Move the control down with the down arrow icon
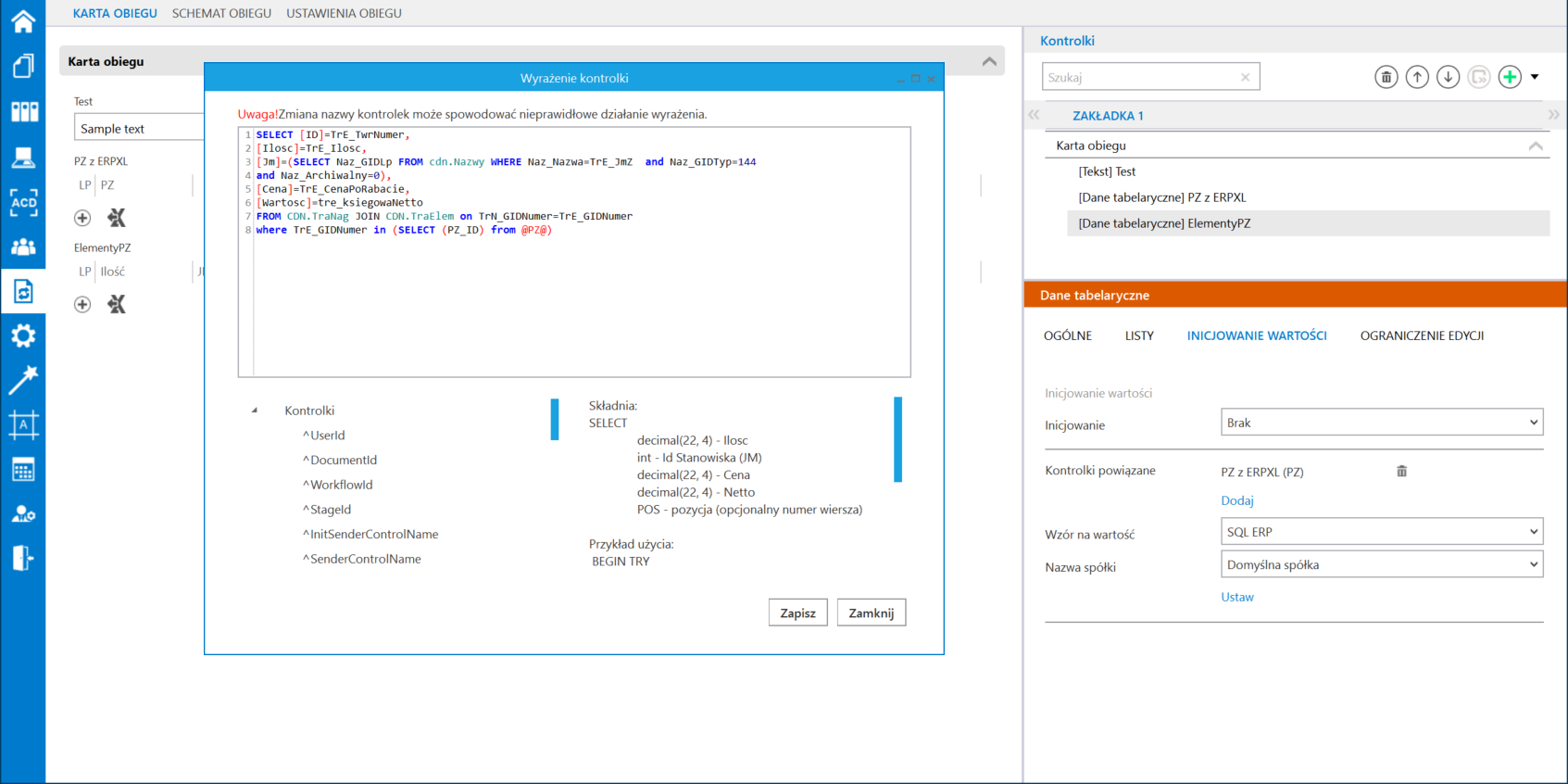Viewport: 1568px width, 784px height. (x=1449, y=77)
